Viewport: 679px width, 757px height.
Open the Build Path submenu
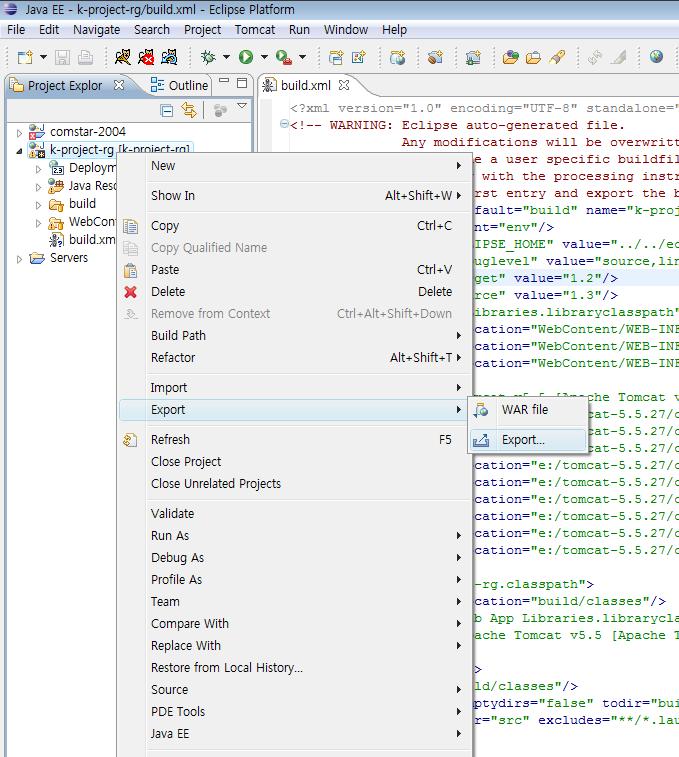tap(295, 336)
